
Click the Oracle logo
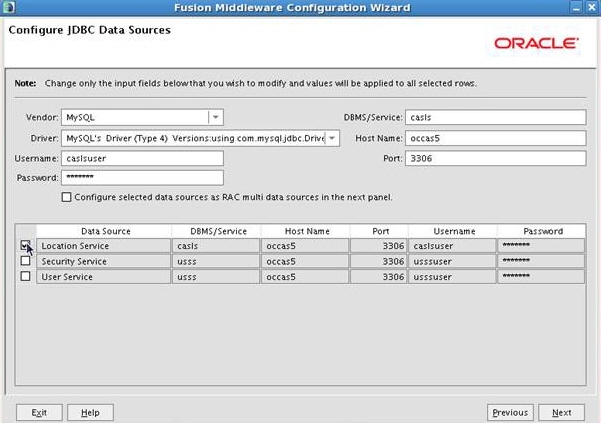tap(535, 44)
